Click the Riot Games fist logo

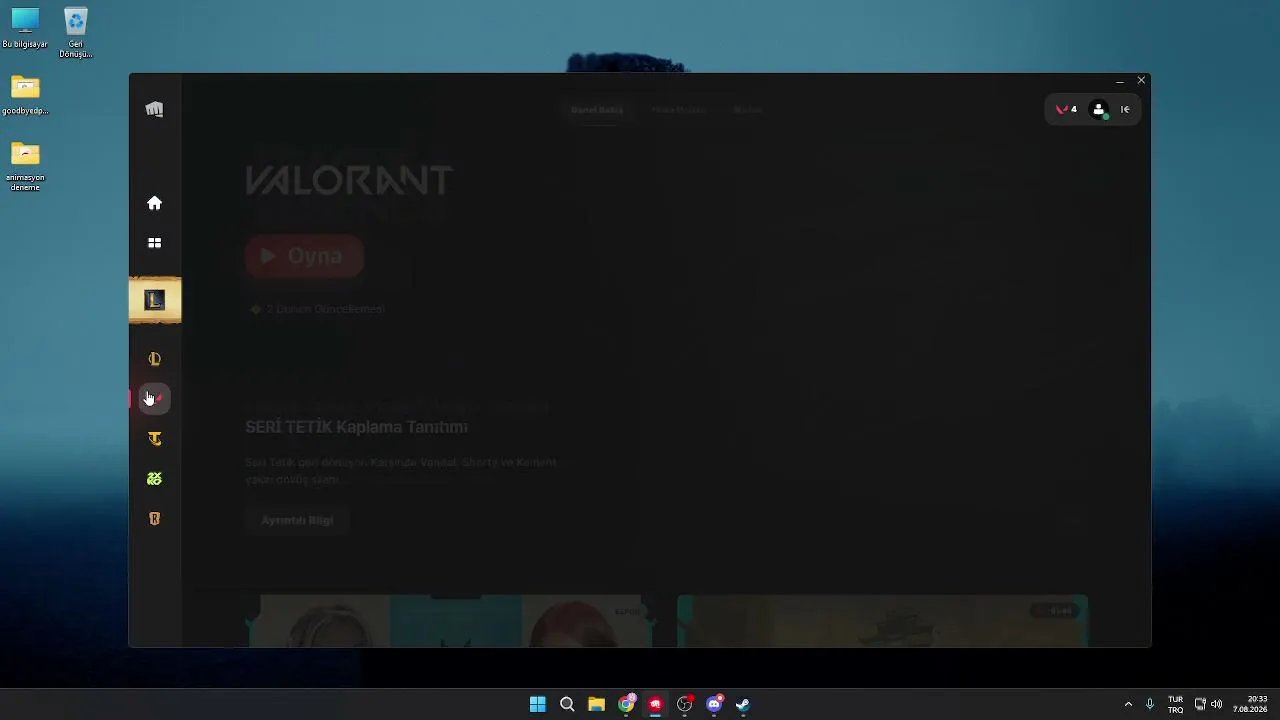pyautogui.click(x=154, y=109)
